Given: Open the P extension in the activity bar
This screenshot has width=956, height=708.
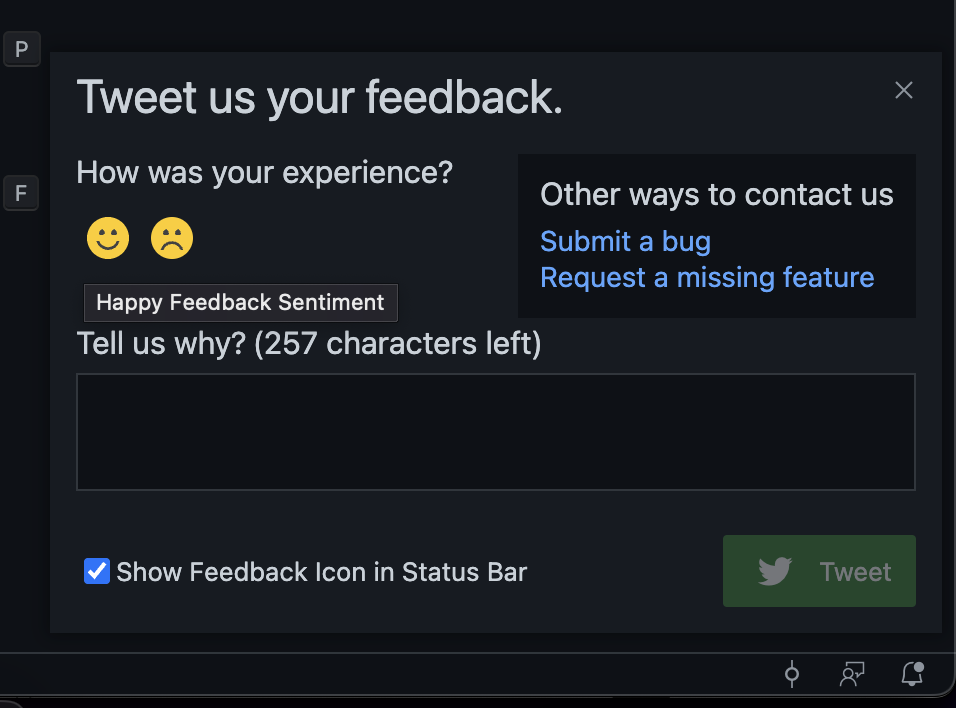Looking at the screenshot, I should 21,48.
